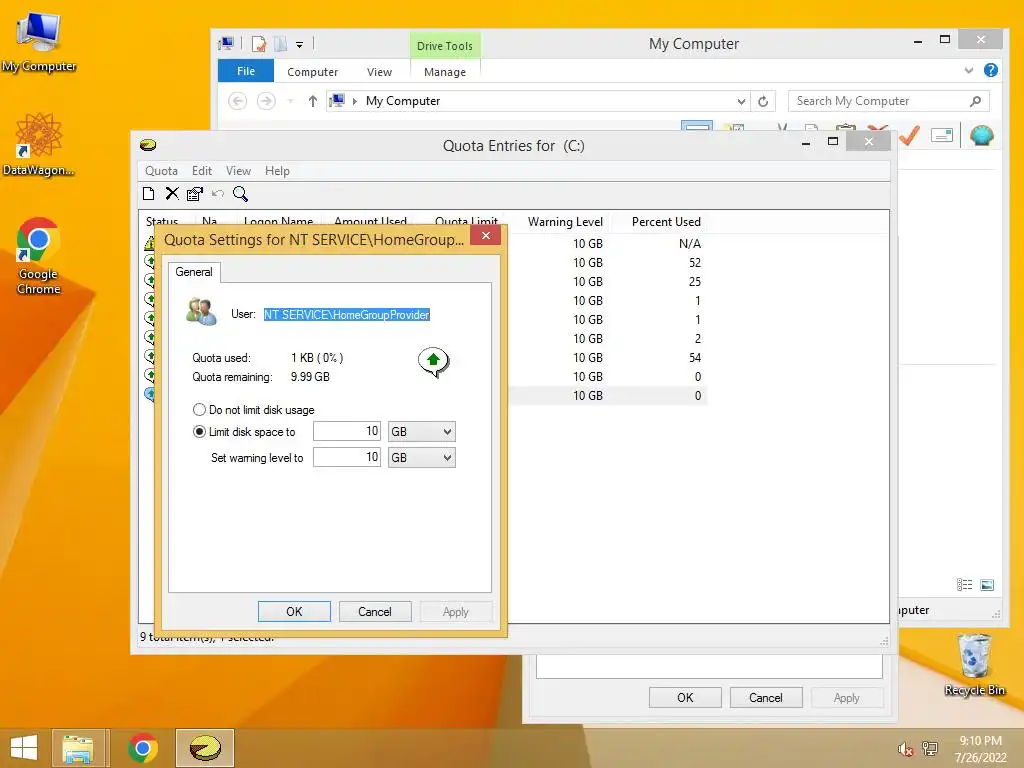Screen dimensions: 1024x768
Task: Expand the ribbon using the chevron
Action: tap(968, 70)
